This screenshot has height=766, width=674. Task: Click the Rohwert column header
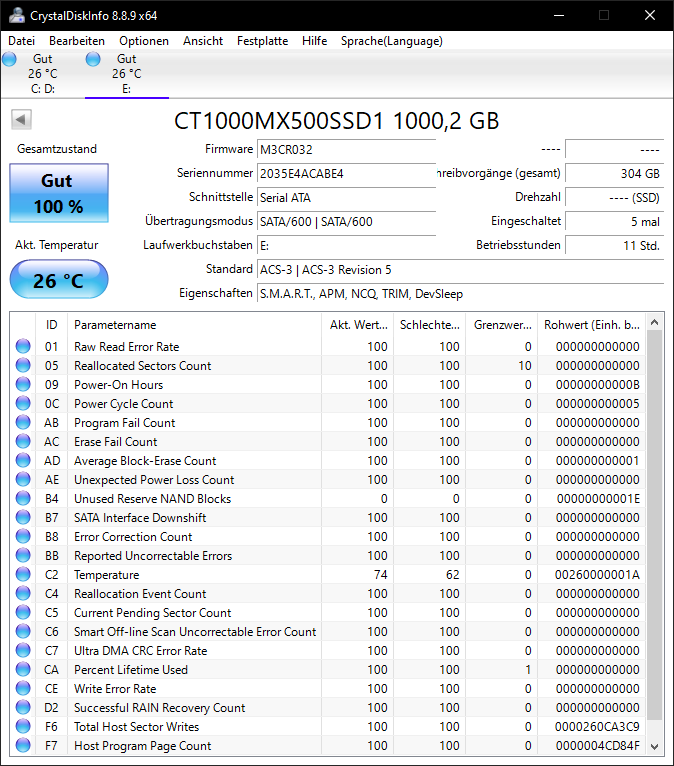click(591, 325)
